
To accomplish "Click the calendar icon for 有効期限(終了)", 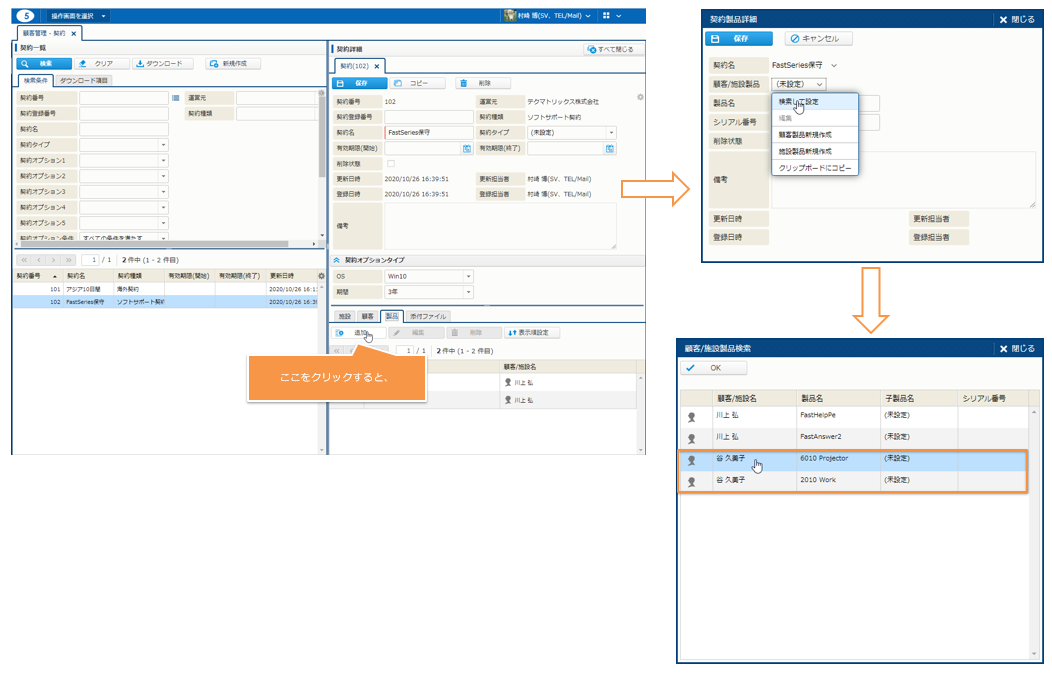I will point(609,148).
